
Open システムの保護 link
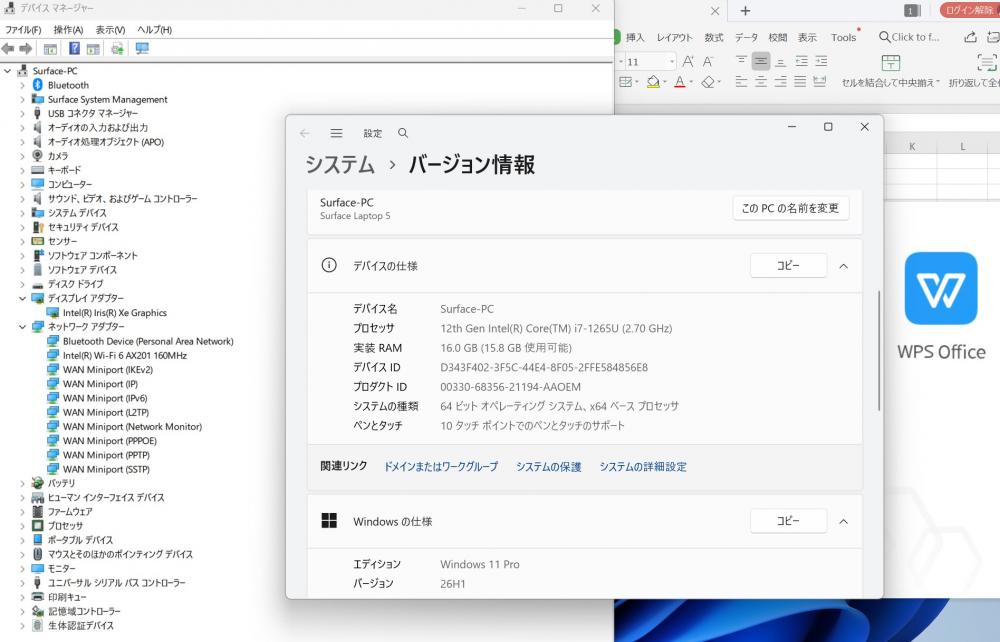(x=548, y=467)
